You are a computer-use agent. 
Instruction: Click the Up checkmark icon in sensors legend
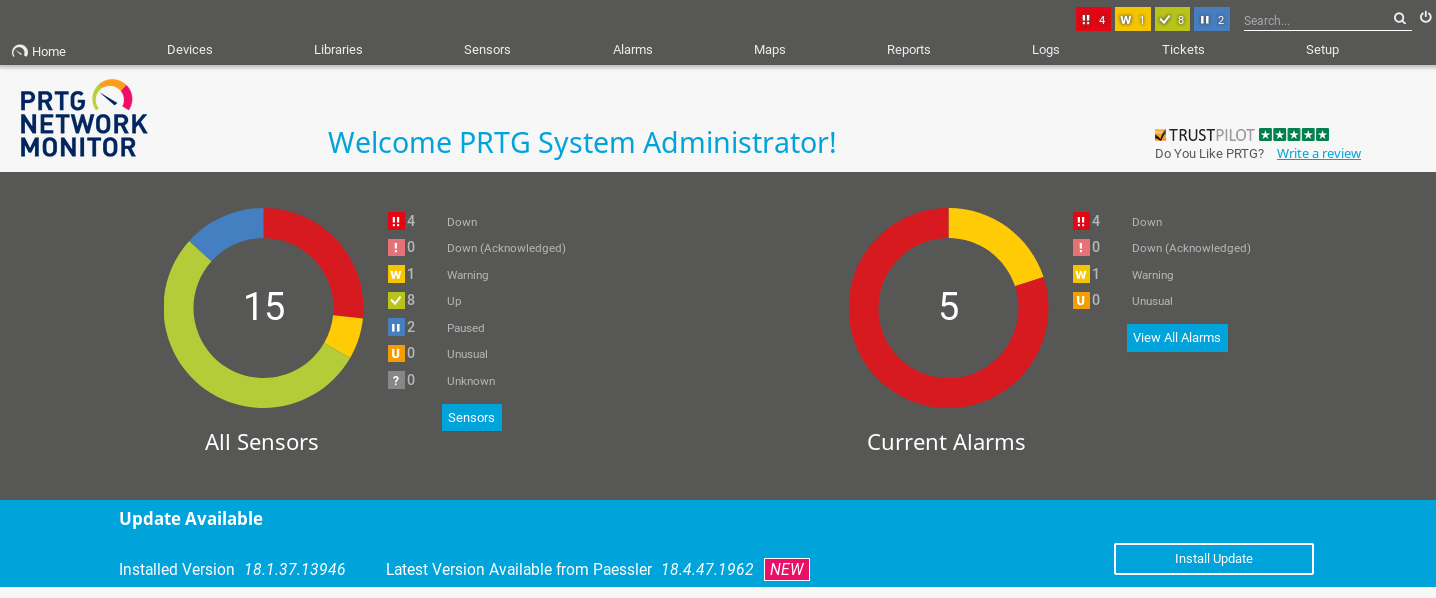396,300
